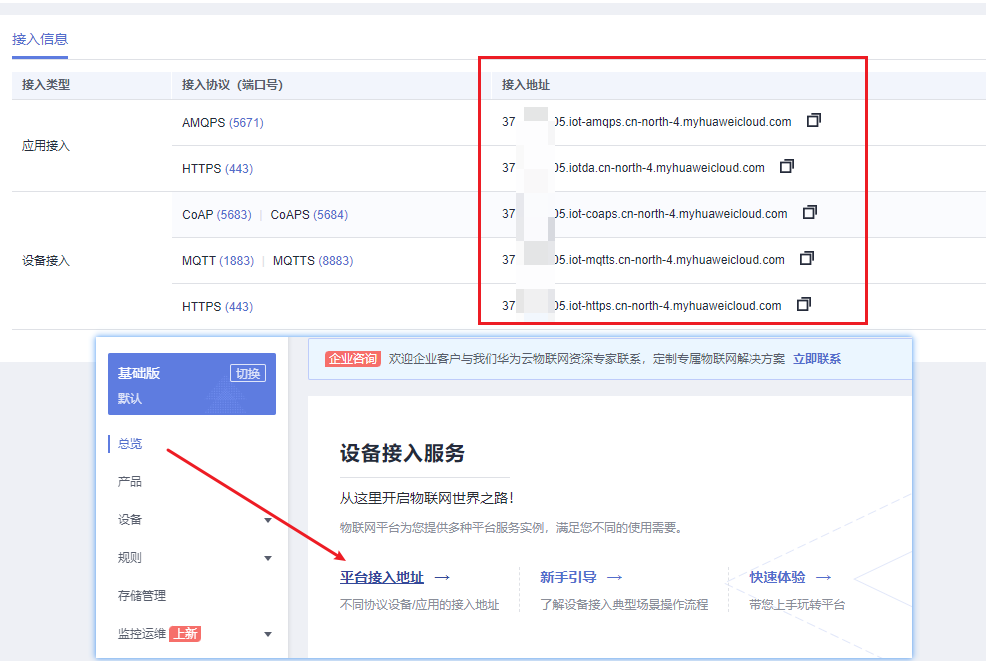Open the 存储管理 sidebar page

click(x=140, y=596)
